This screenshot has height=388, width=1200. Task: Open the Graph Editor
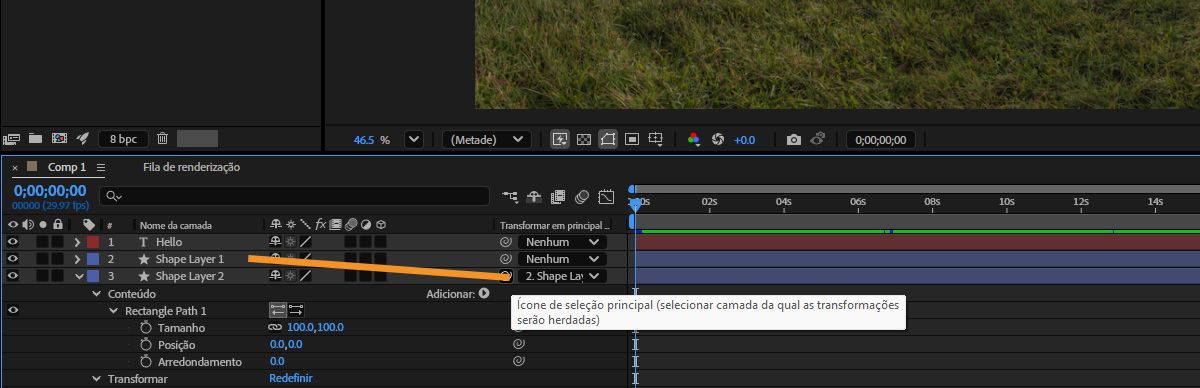click(x=606, y=196)
